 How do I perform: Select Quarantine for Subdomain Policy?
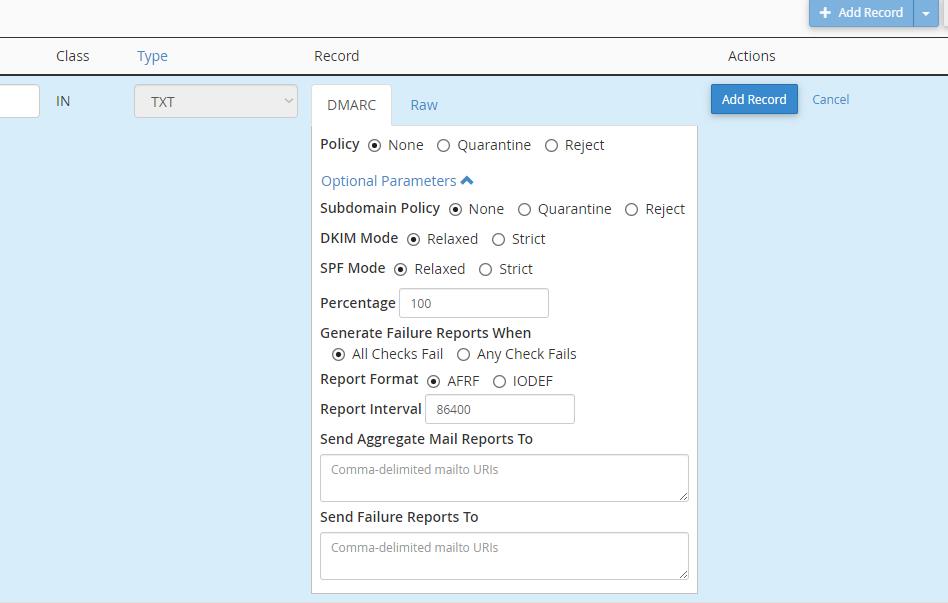[x=524, y=209]
